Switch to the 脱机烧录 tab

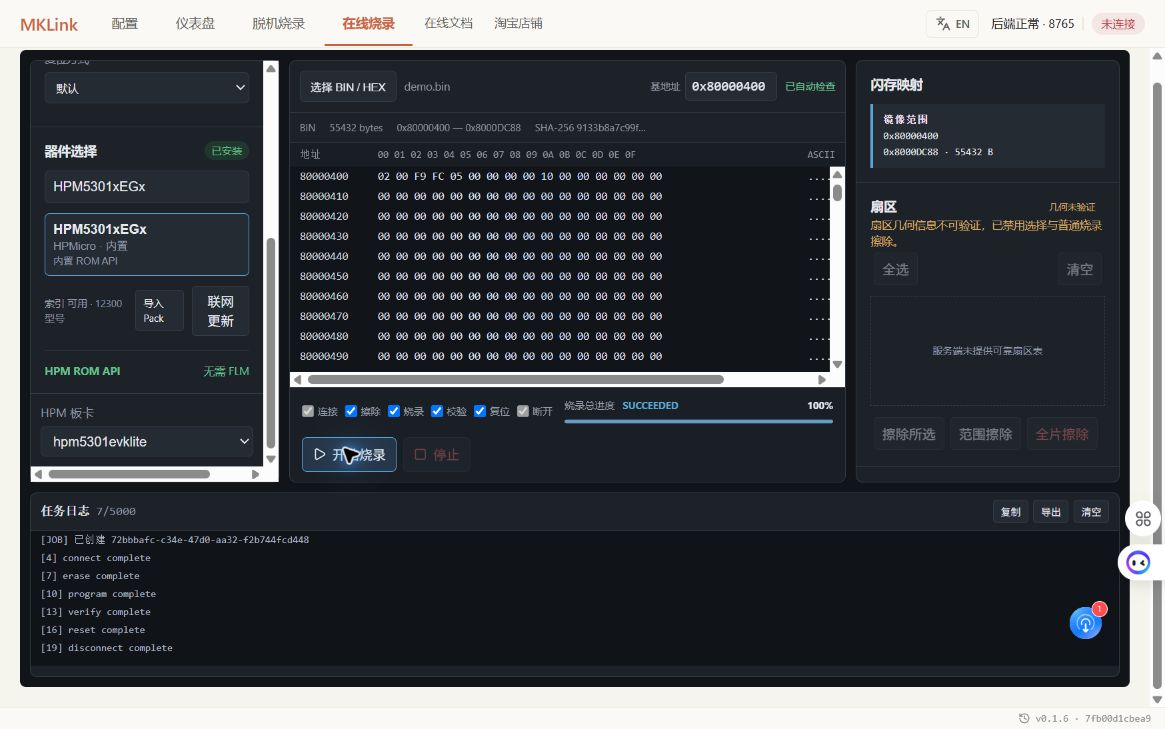point(279,24)
